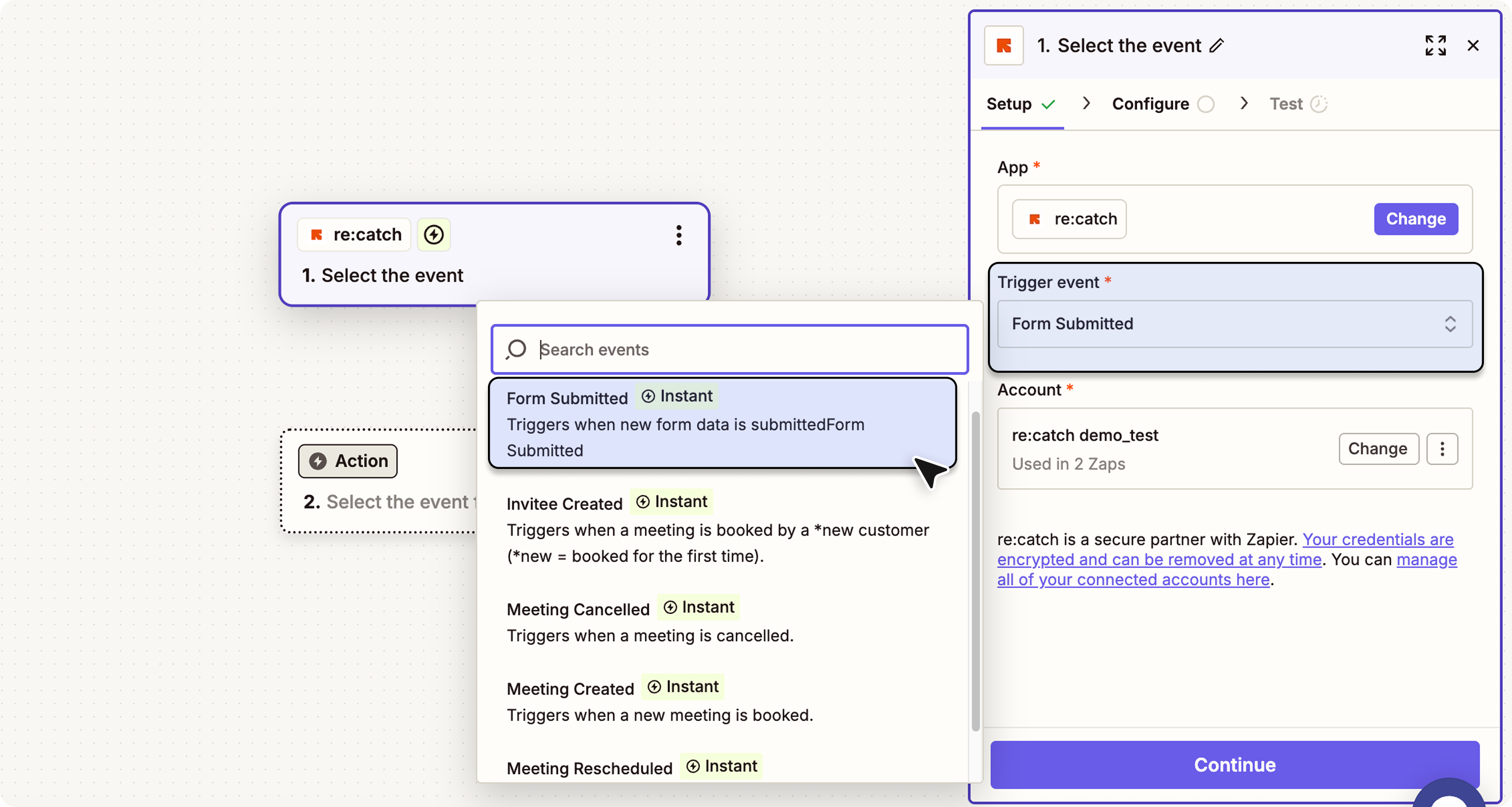Click the Instant badge beside Meeting Cancelled

698,607
